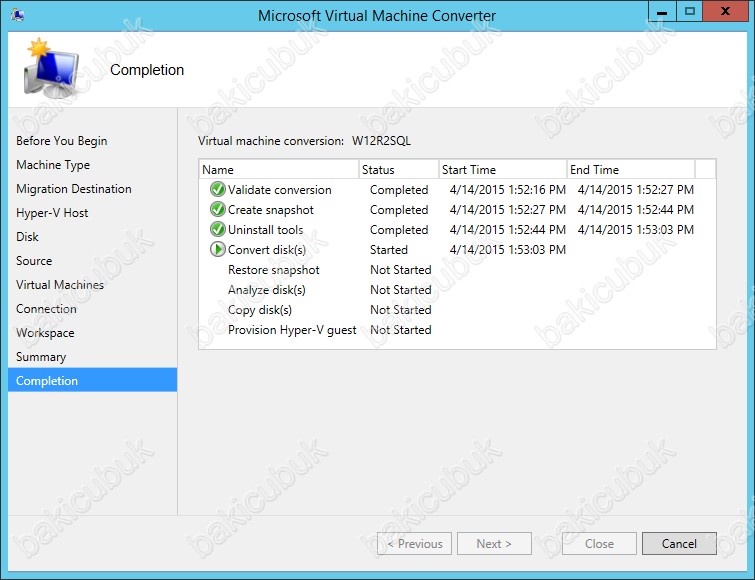Image resolution: width=755 pixels, height=580 pixels.
Task: Select the highlighted Completion step
Action: pyautogui.click(x=92, y=380)
